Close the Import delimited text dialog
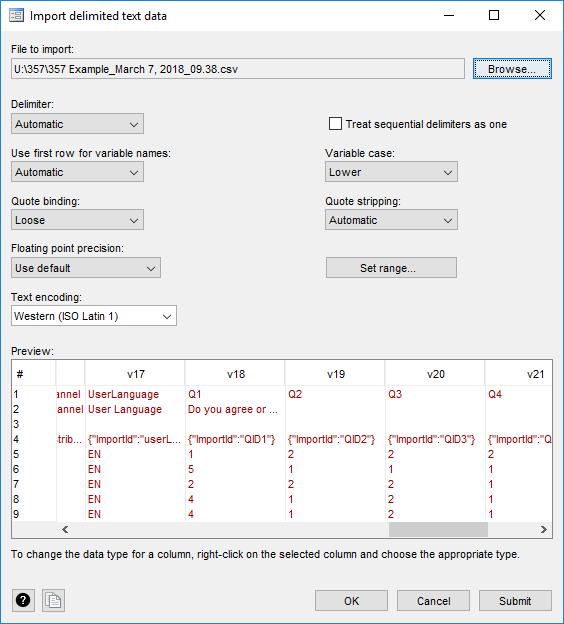This screenshot has width=564, height=624. pyautogui.click(x=540, y=16)
